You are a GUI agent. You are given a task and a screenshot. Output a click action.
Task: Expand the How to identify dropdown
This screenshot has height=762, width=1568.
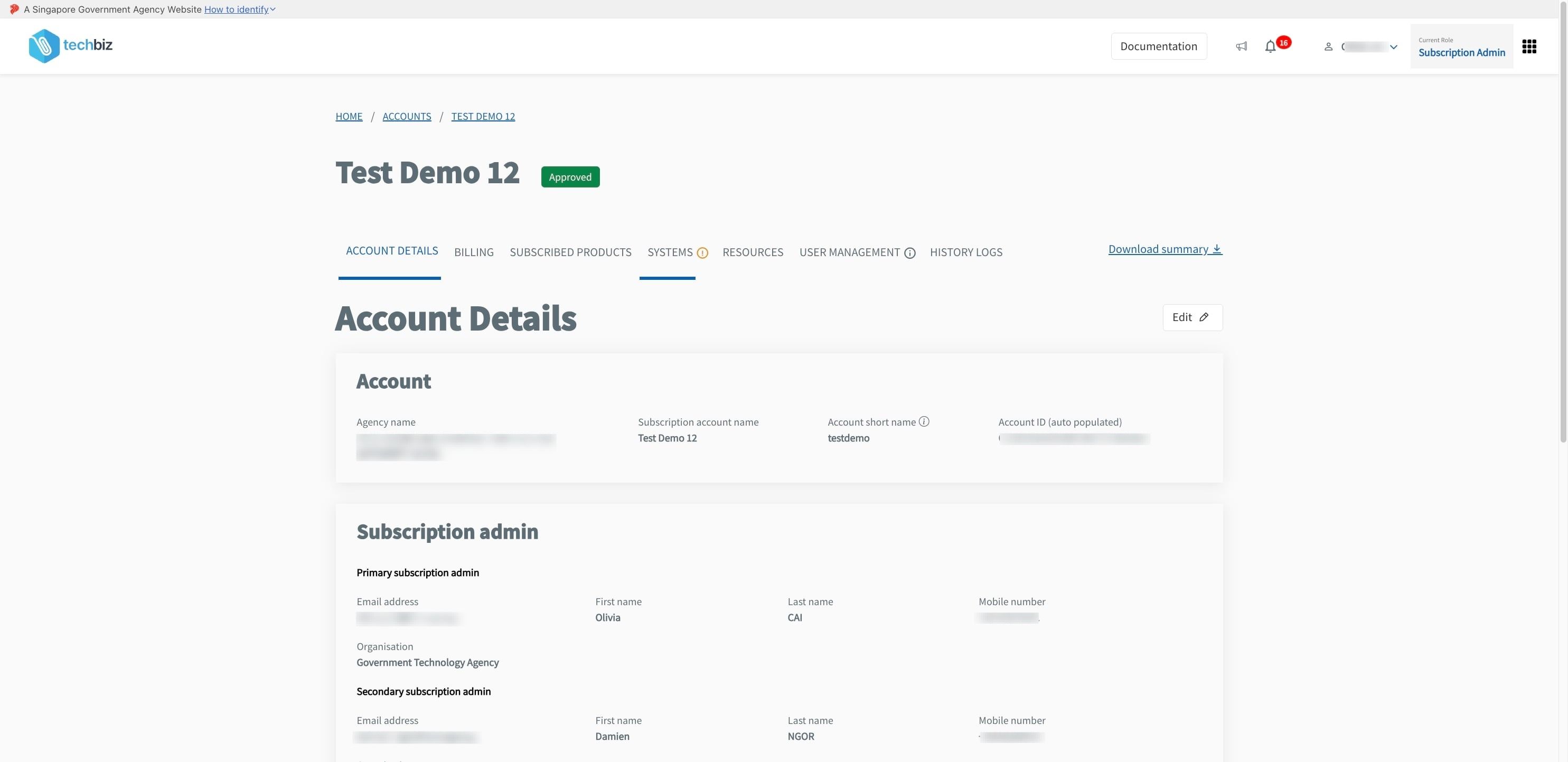(x=240, y=9)
